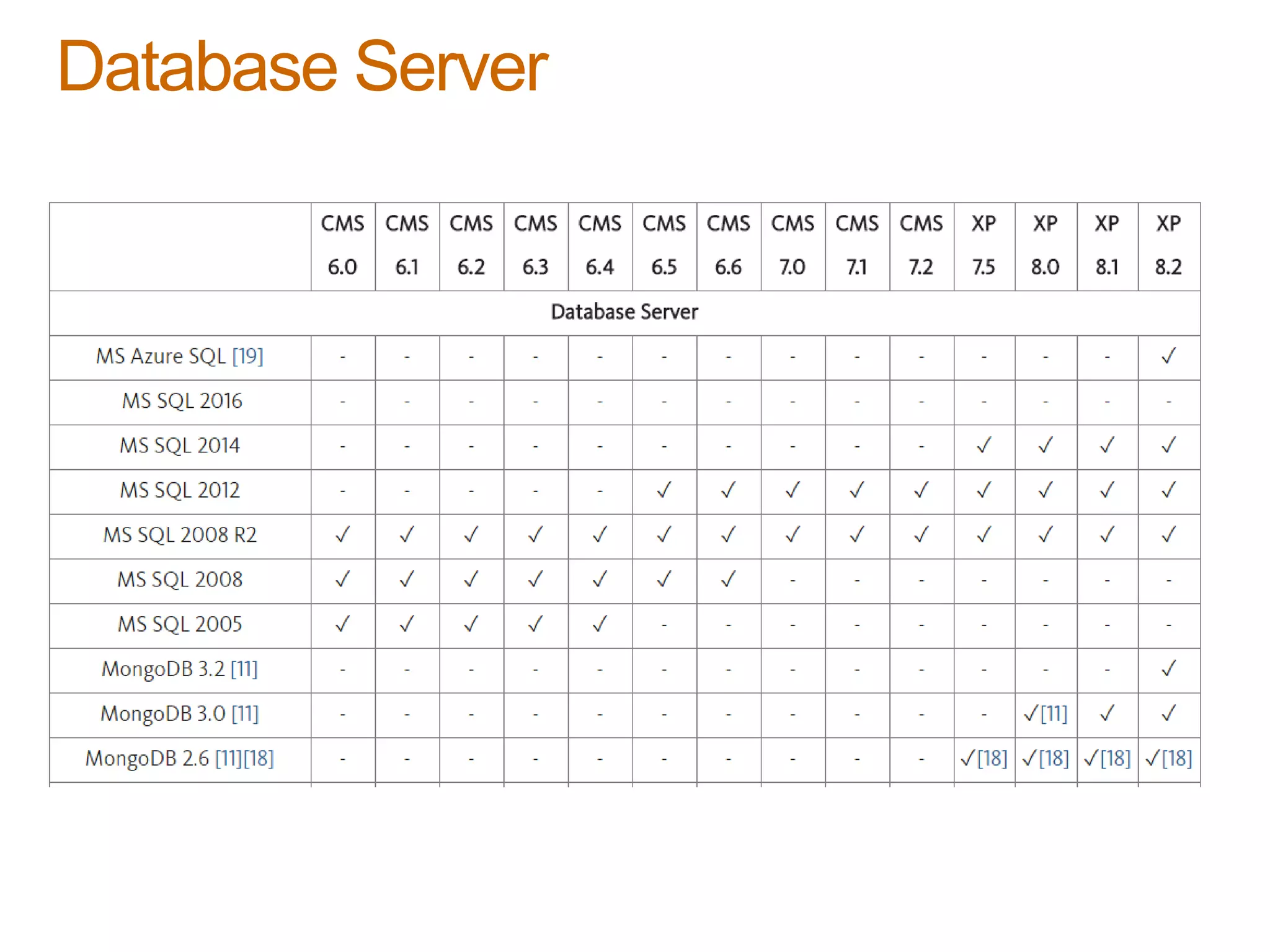Select the 'CMS 6.2' column header
Screen dimensions: 1270x952
click(471, 246)
